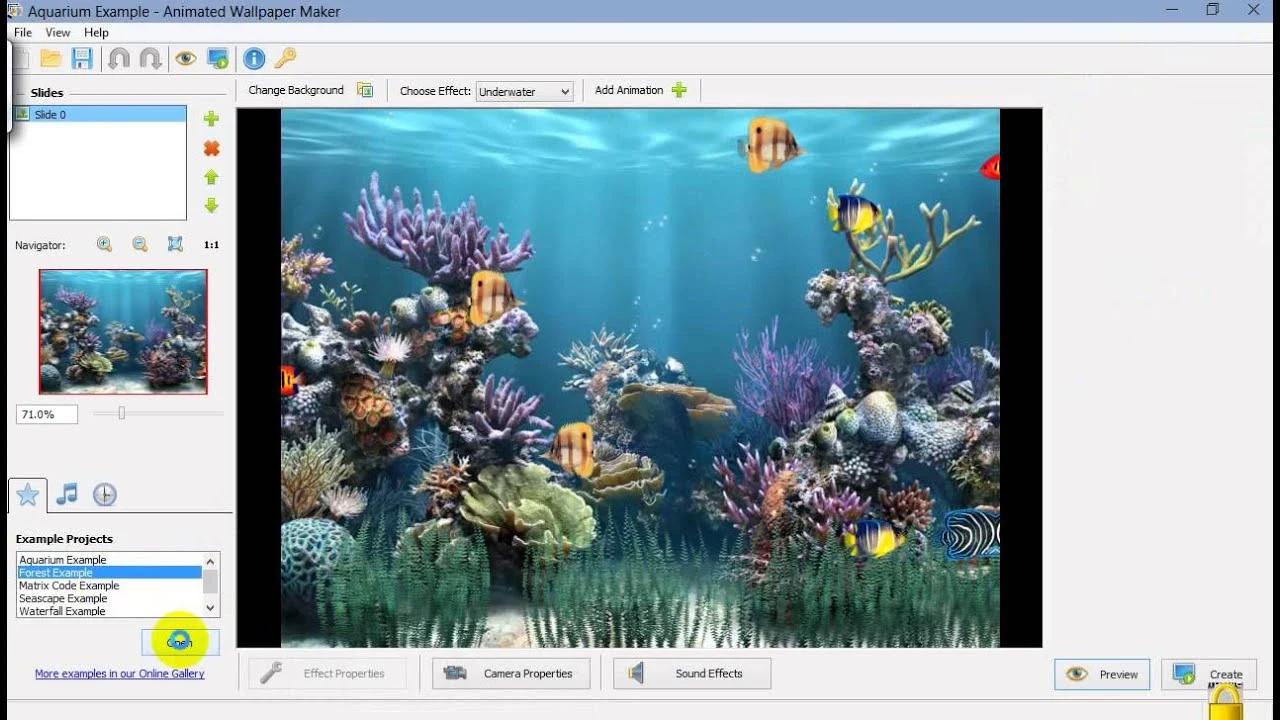This screenshot has width=1280, height=720.
Task: Click the 71.0% zoom input field
Action: tap(46, 414)
